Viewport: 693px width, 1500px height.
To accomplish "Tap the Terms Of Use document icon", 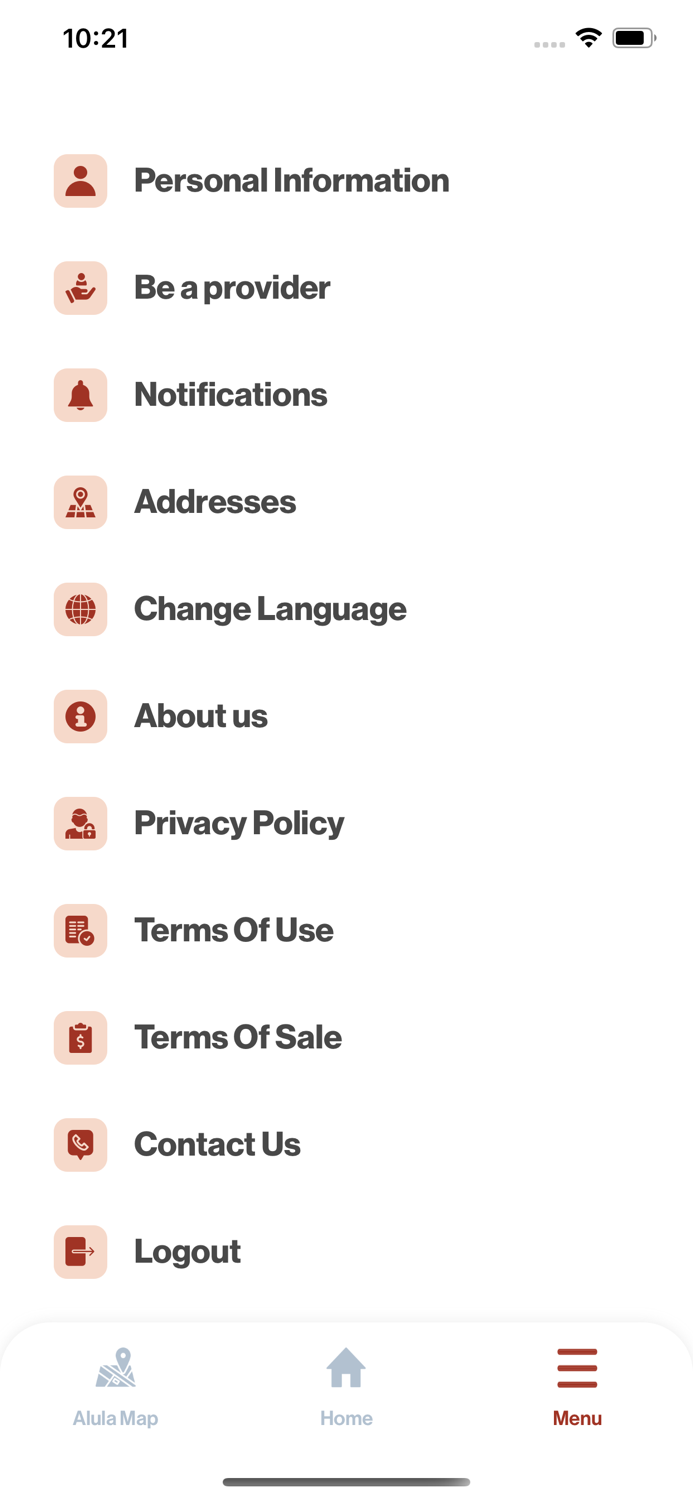I will coord(80,930).
